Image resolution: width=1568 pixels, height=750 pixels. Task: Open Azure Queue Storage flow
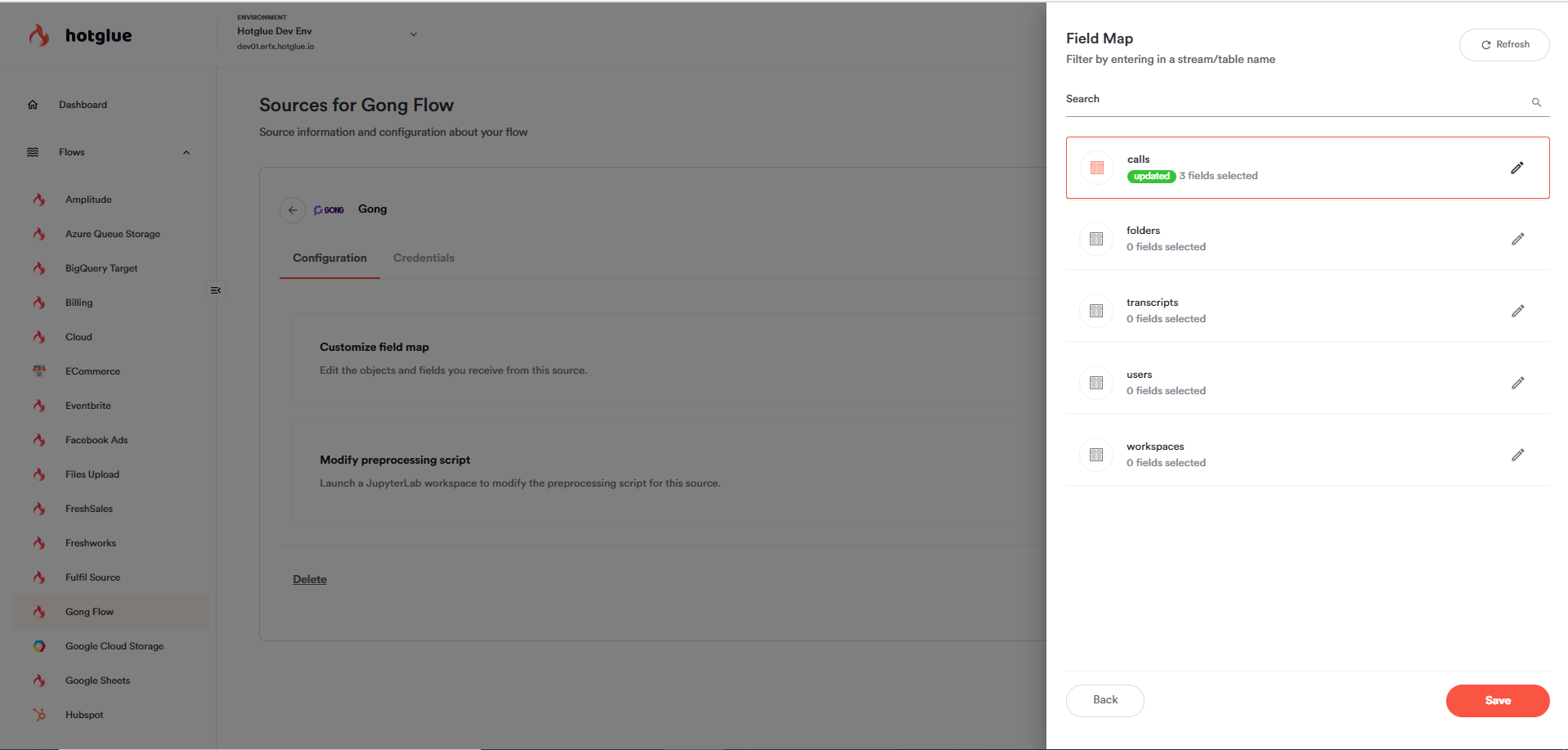(113, 234)
